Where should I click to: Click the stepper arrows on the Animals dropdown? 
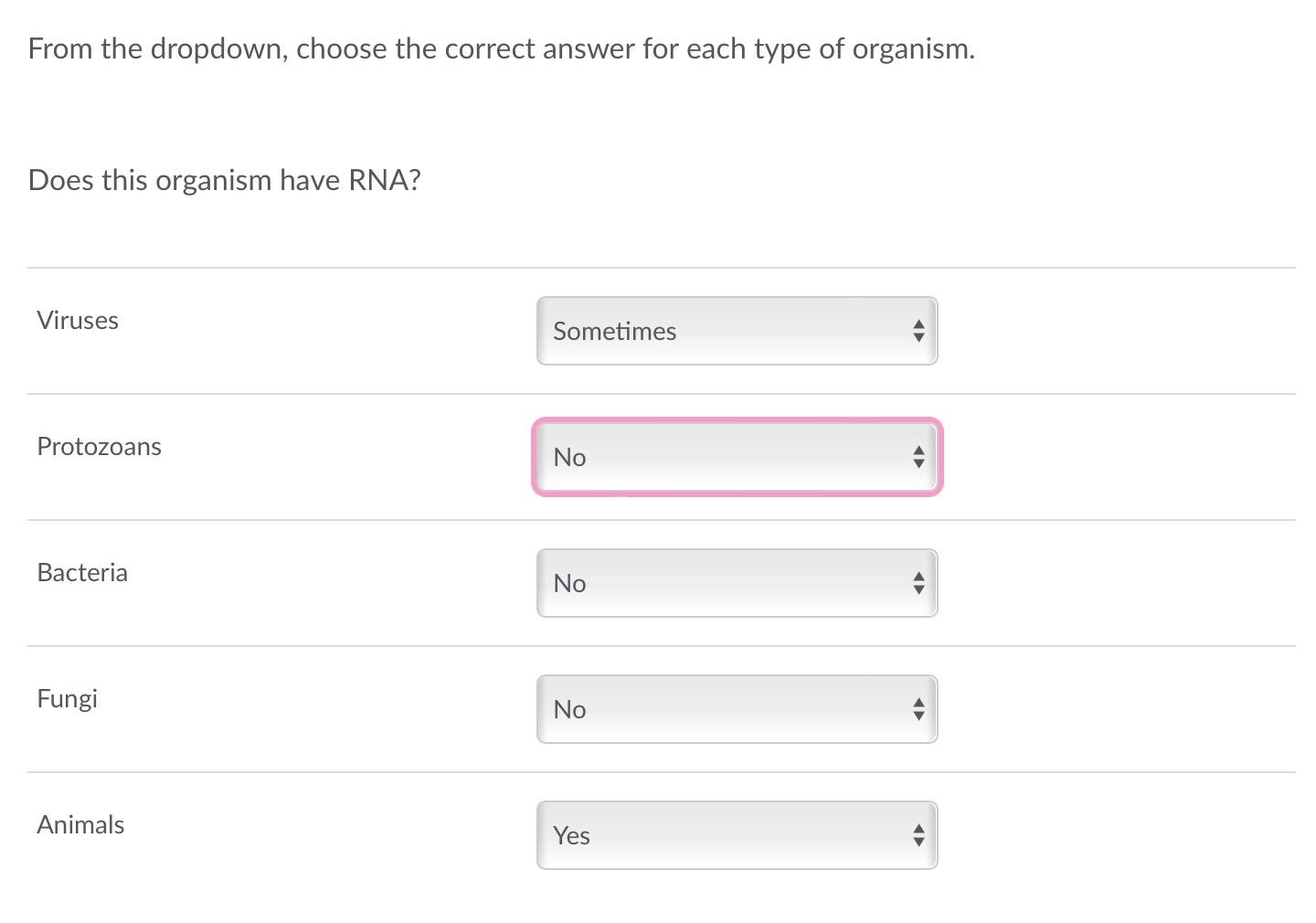918,834
